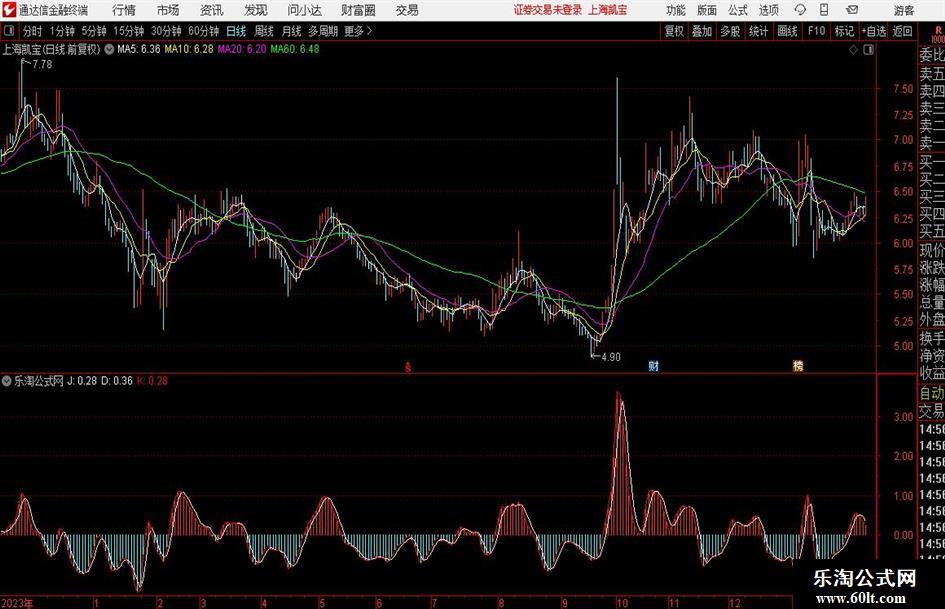Click the red S marker on timeline

pyautogui.click(x=408, y=367)
